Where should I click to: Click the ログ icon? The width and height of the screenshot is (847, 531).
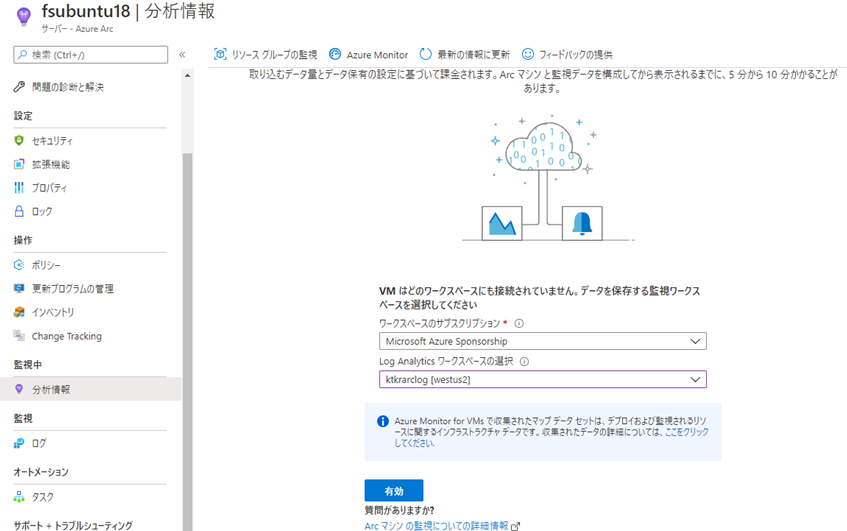click(x=19, y=443)
